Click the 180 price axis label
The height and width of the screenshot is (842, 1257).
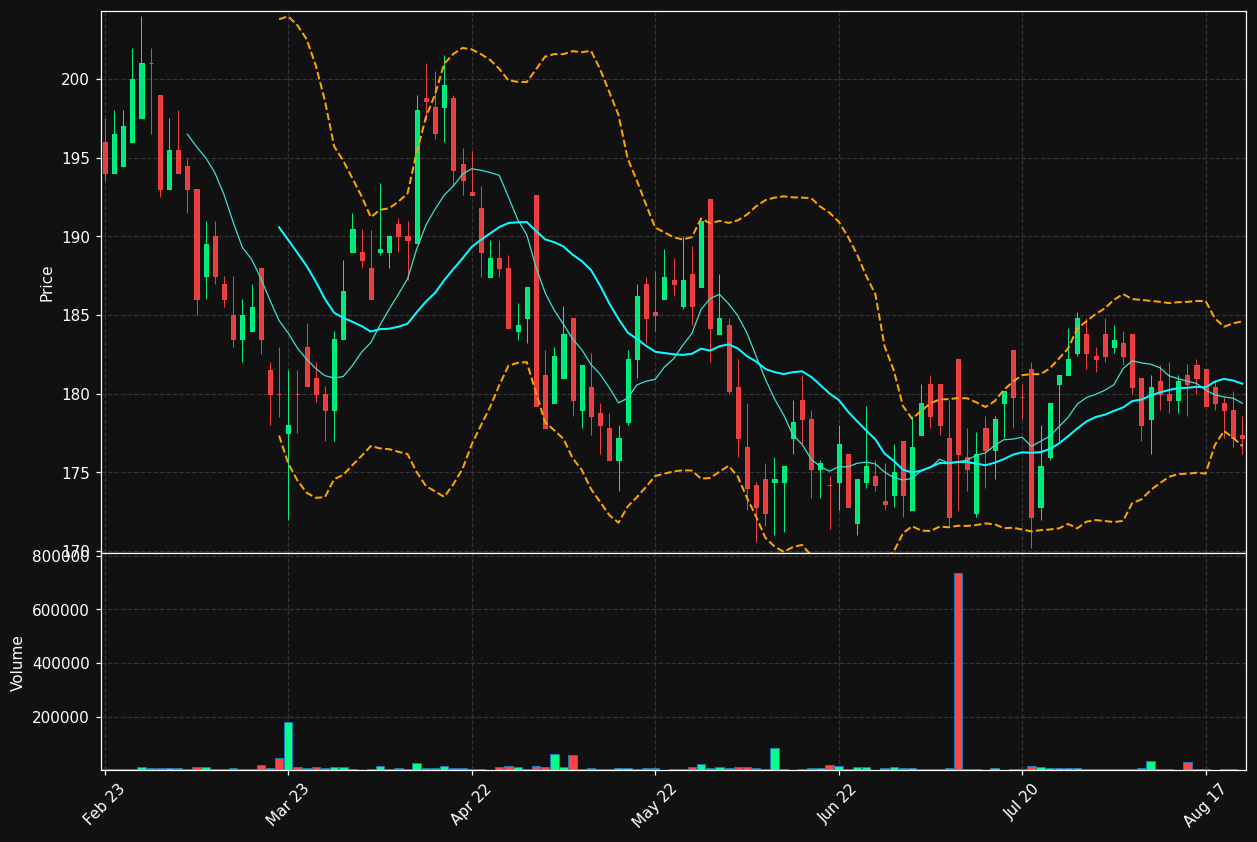pyautogui.click(x=78, y=394)
